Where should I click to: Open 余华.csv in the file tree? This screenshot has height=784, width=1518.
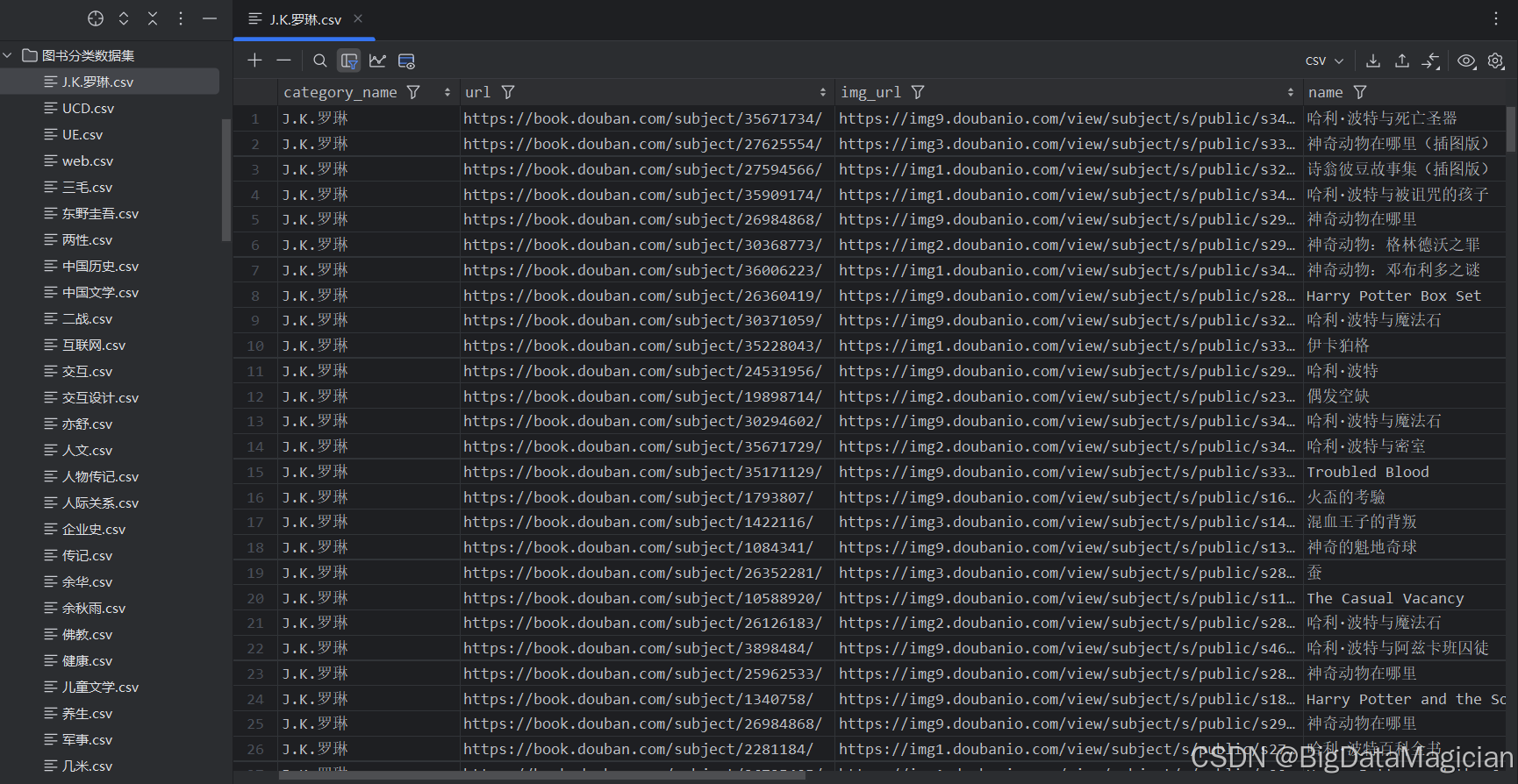pyautogui.click(x=87, y=581)
